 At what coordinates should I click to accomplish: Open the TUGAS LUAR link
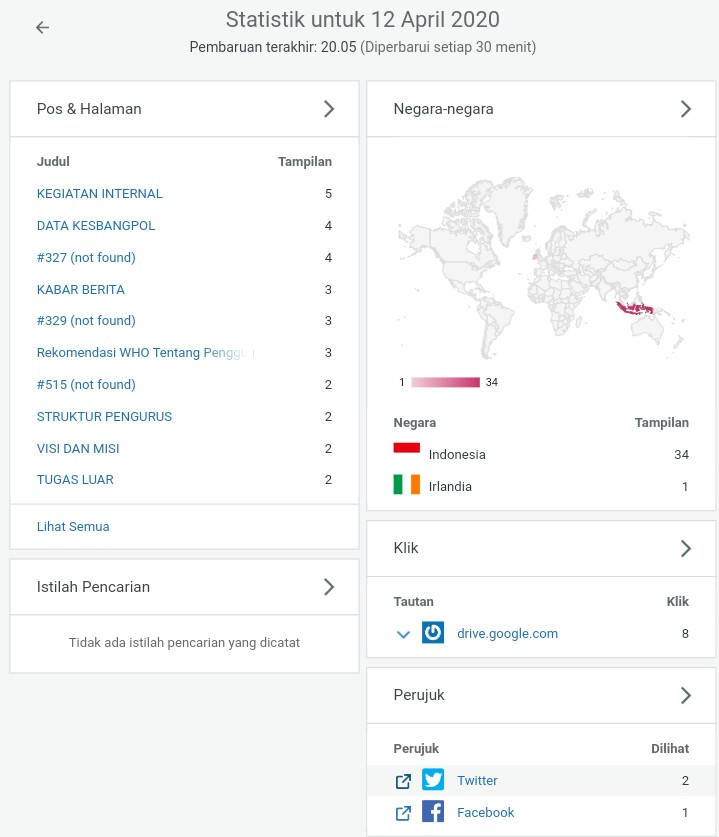click(75, 480)
